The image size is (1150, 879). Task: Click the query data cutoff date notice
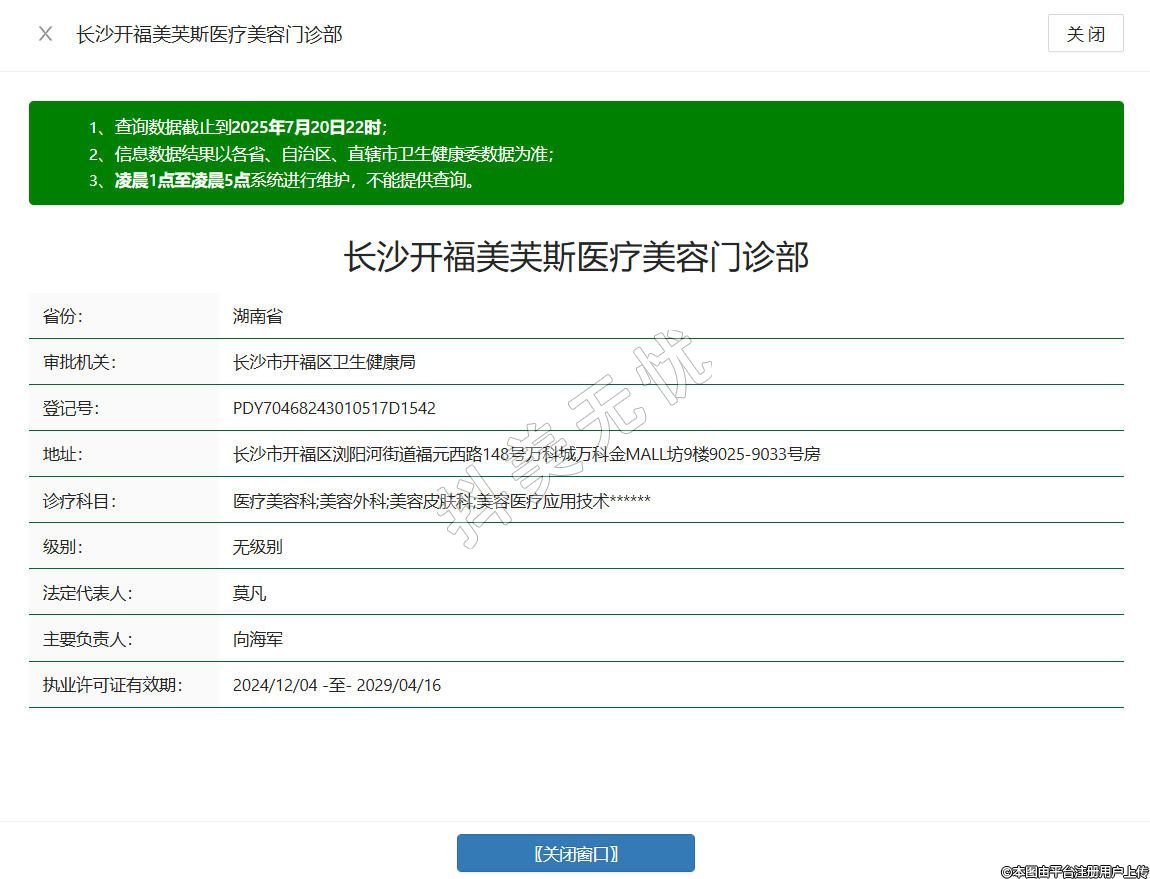click(250, 127)
